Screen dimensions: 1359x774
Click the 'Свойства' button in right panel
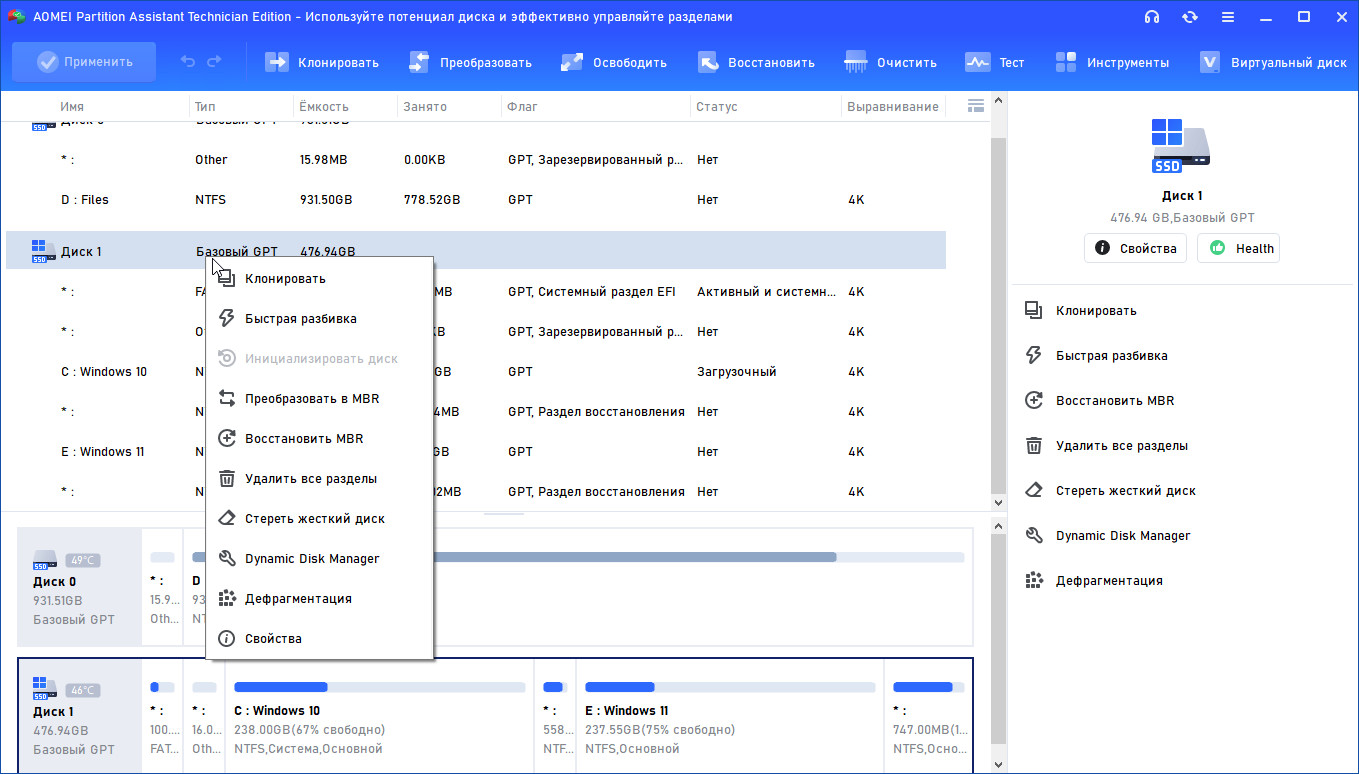coord(1136,248)
